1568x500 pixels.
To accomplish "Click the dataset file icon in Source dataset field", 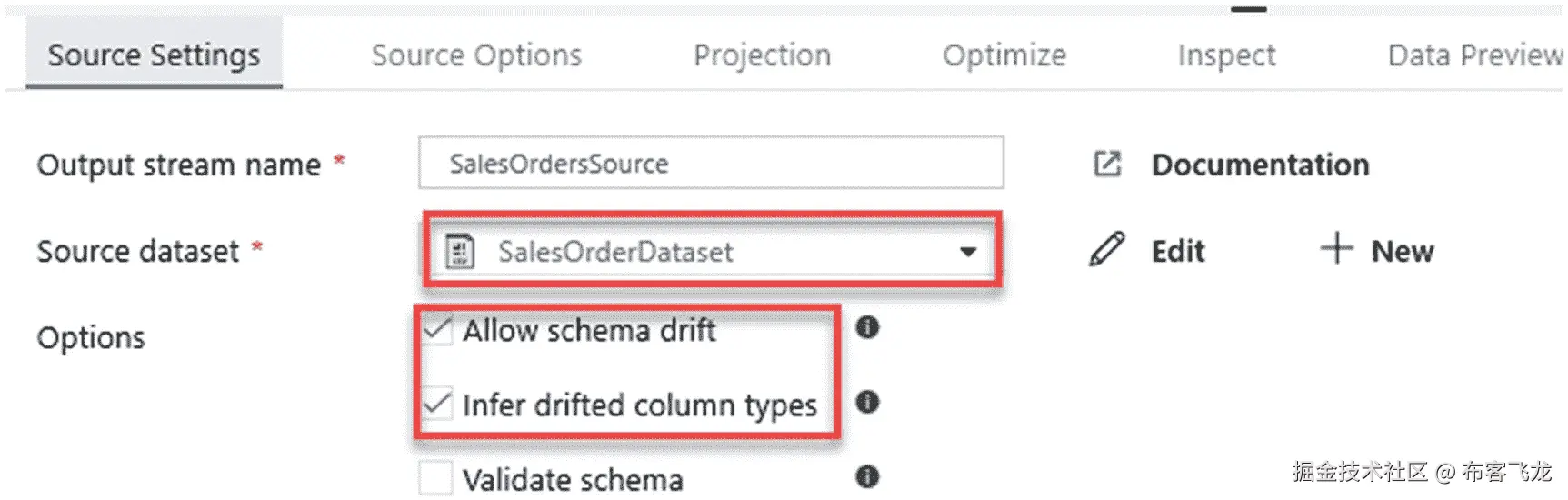I will point(460,252).
